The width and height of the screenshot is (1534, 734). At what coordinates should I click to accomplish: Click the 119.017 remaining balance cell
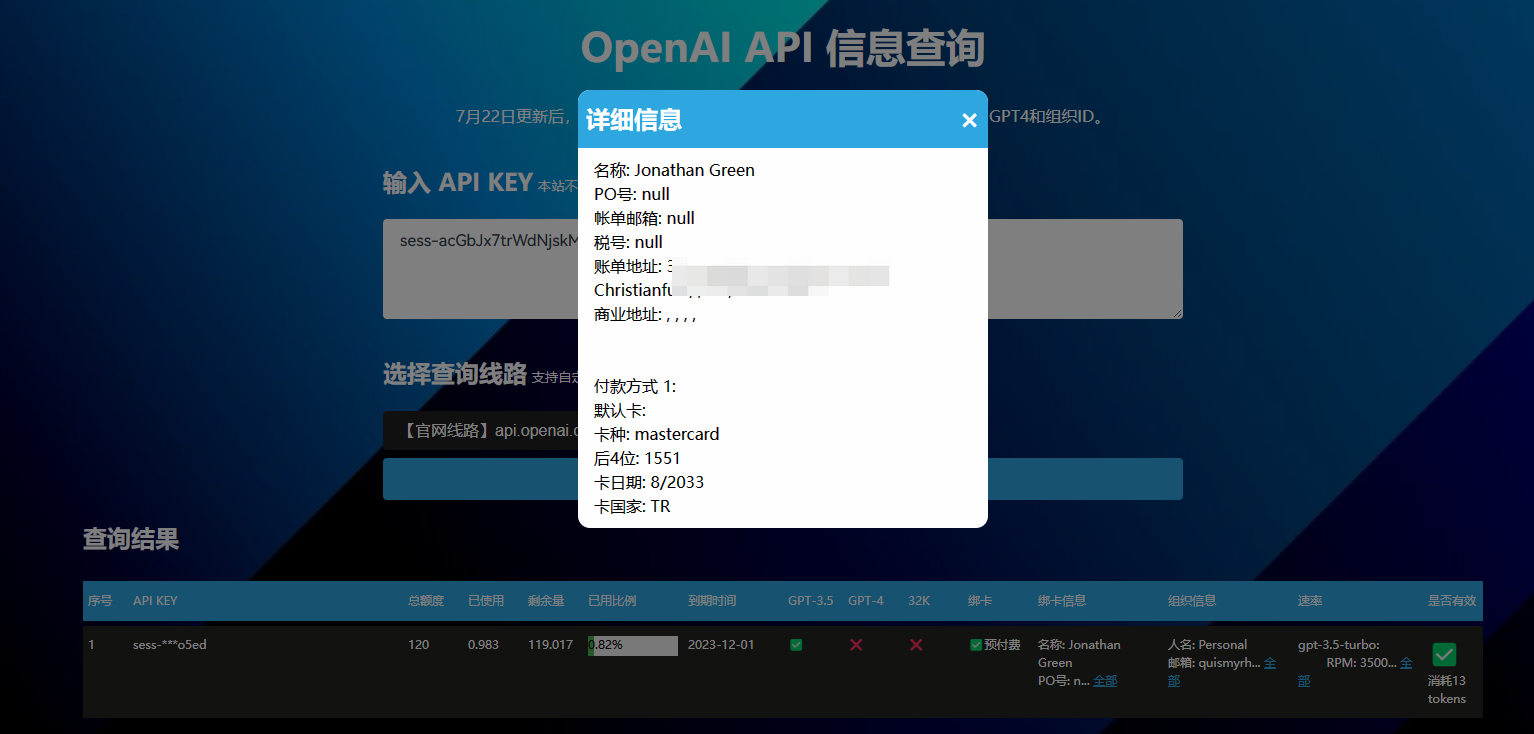coord(550,645)
